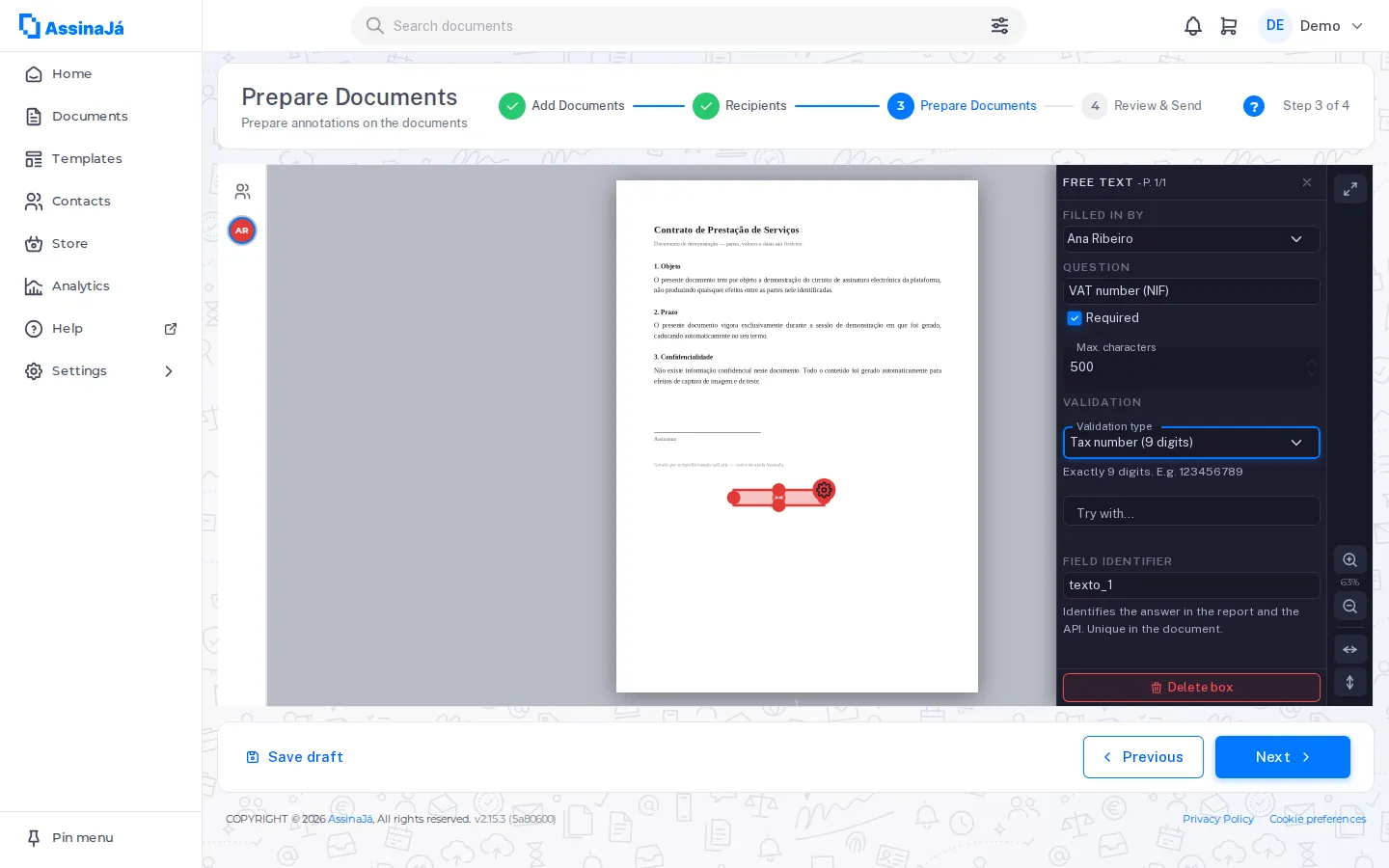Click the Try with... test input

[1191, 511]
